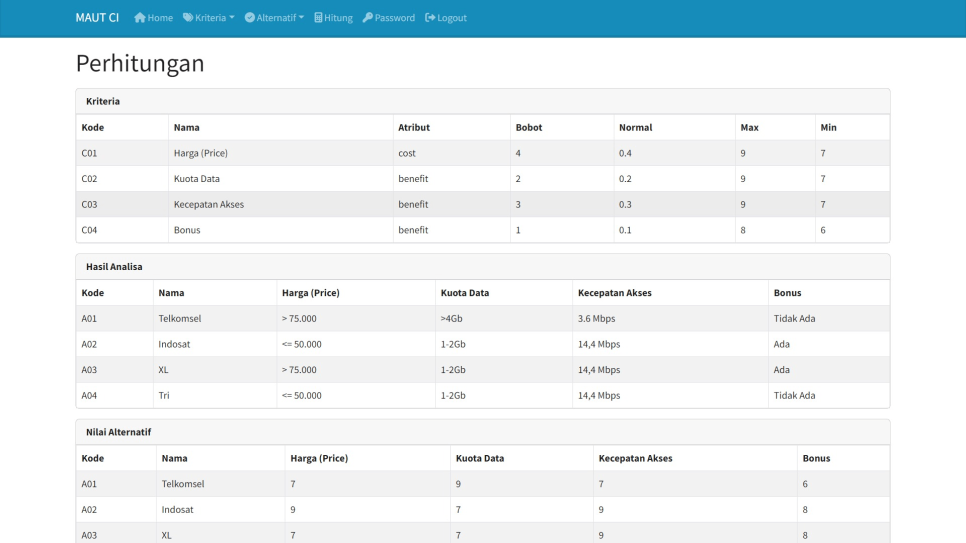Click the Tri name cell in Hasil Analisa
Viewport: 966px width, 543px height.
click(164, 396)
